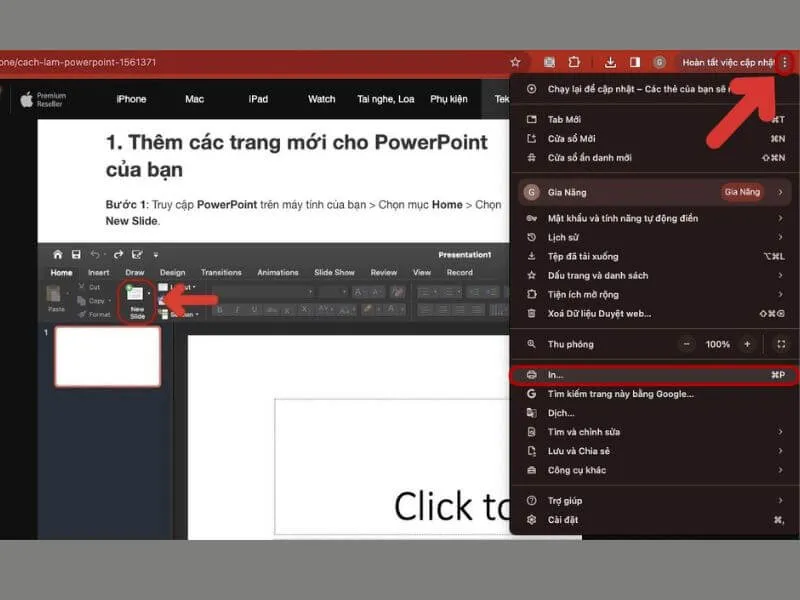This screenshot has height=600, width=800.
Task: Click the Underline U icon
Action: [x=254, y=310]
